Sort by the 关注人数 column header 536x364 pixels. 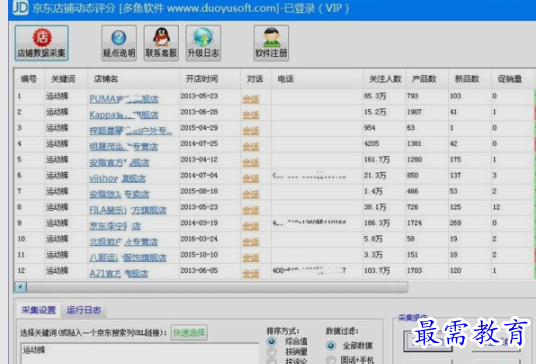coord(385,79)
